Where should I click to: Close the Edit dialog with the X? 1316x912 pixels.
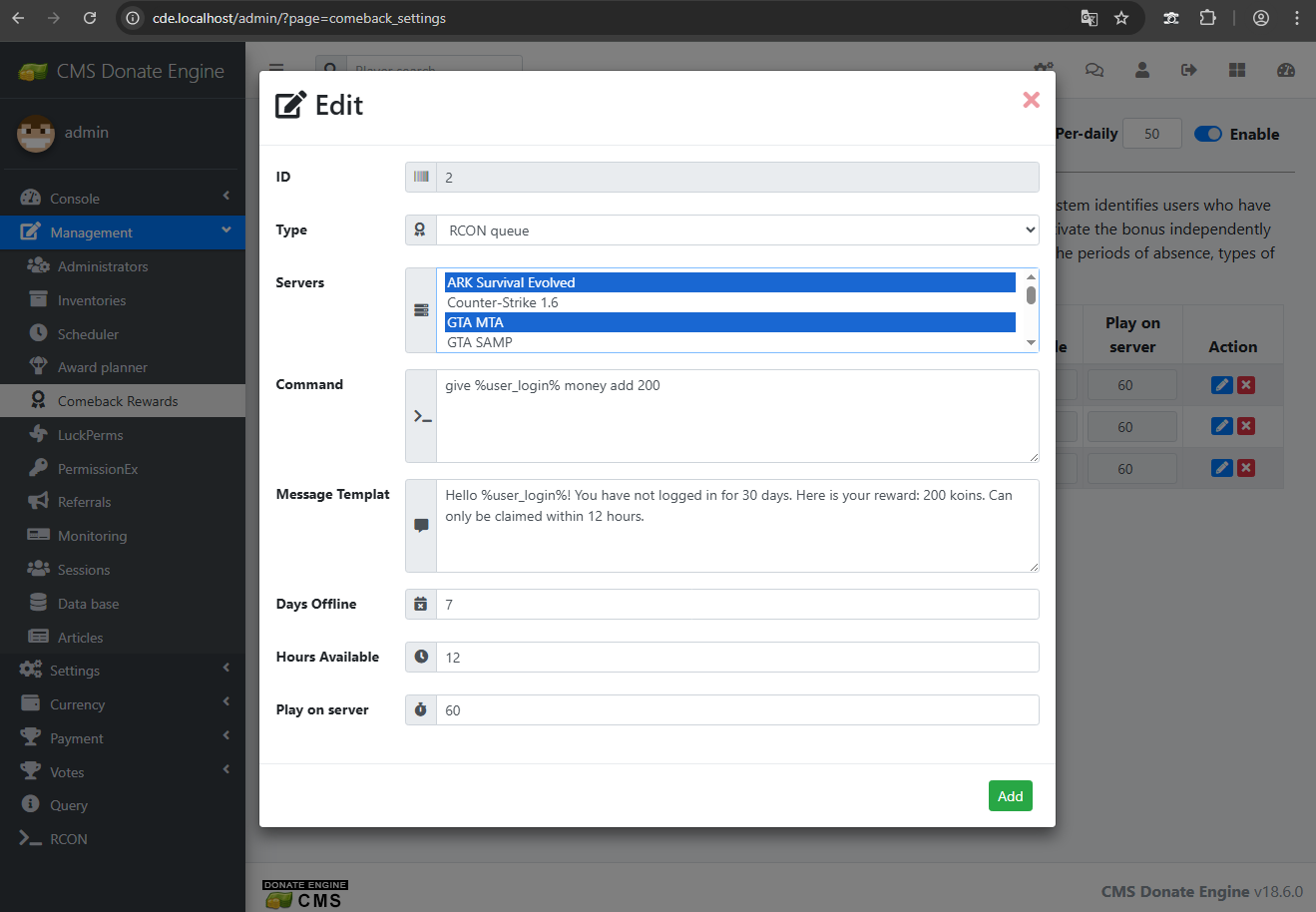(x=1031, y=100)
